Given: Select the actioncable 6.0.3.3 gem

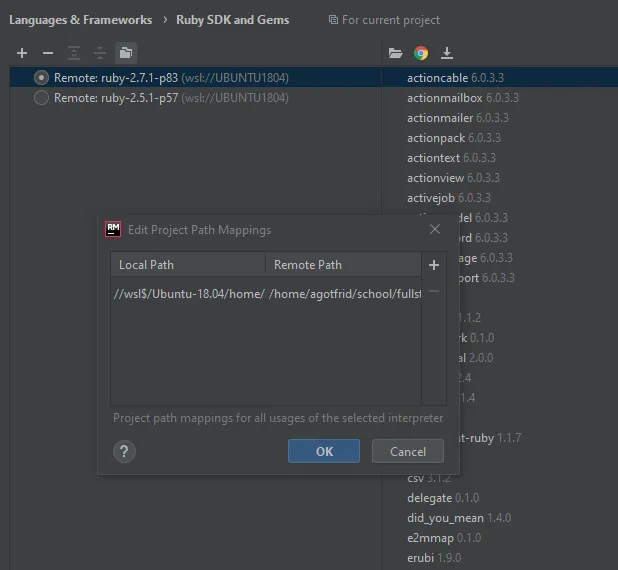Looking at the screenshot, I should [x=455, y=78].
